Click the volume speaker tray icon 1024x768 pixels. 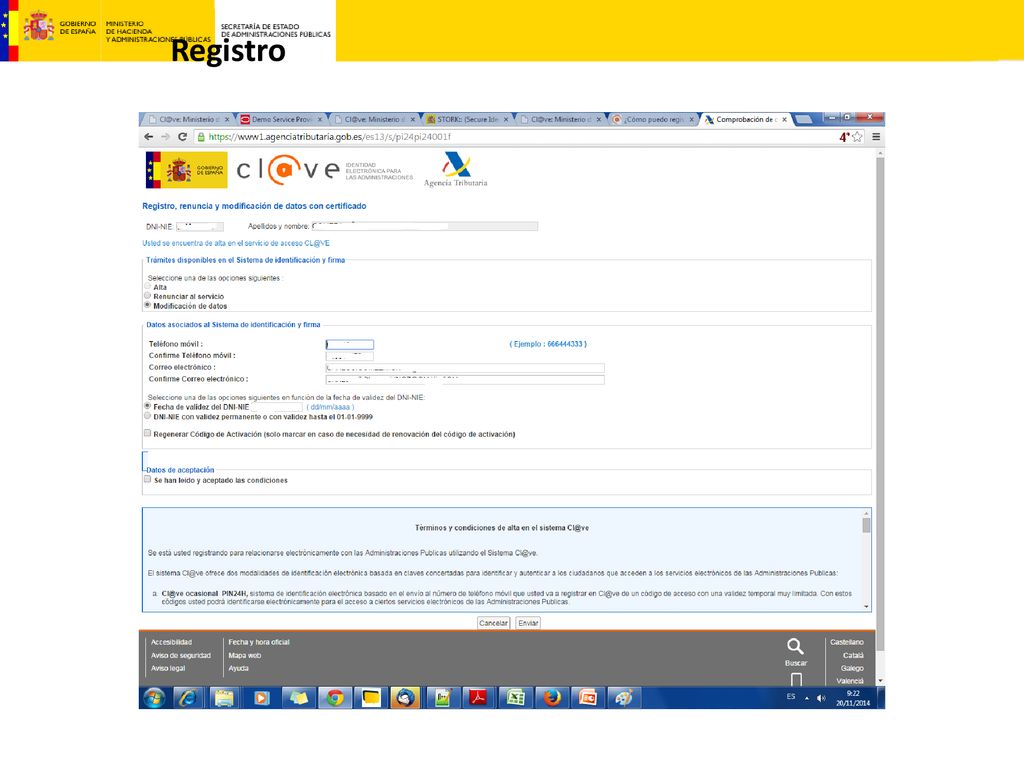821,698
